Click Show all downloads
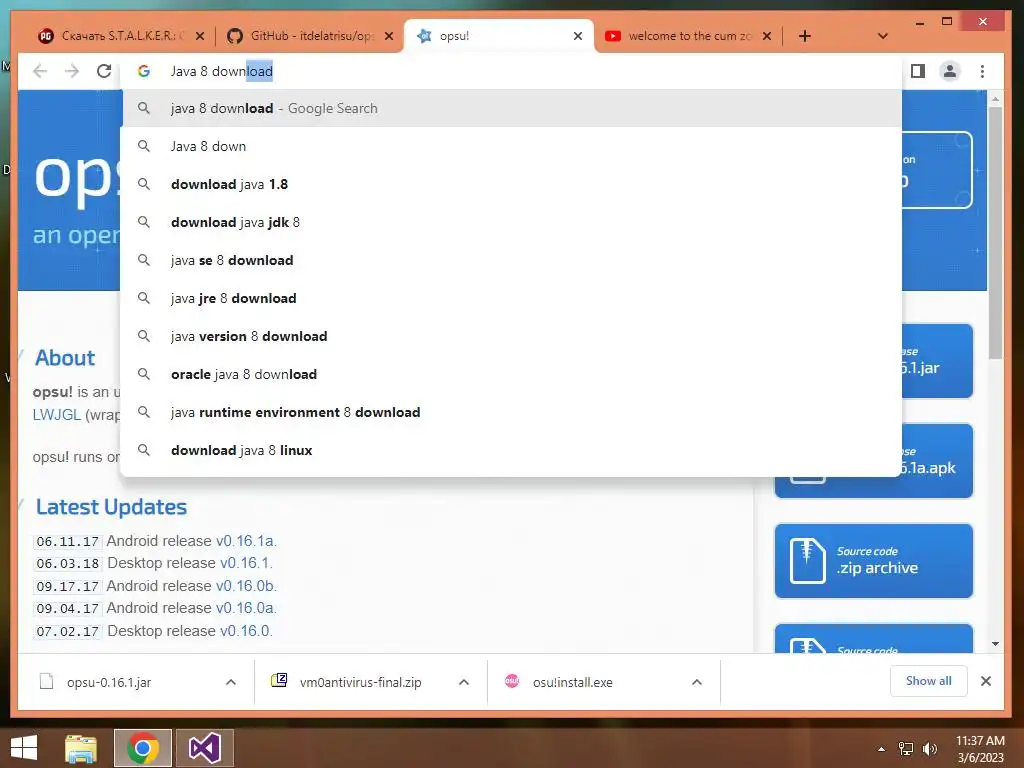The height and width of the screenshot is (768, 1024). click(x=928, y=680)
